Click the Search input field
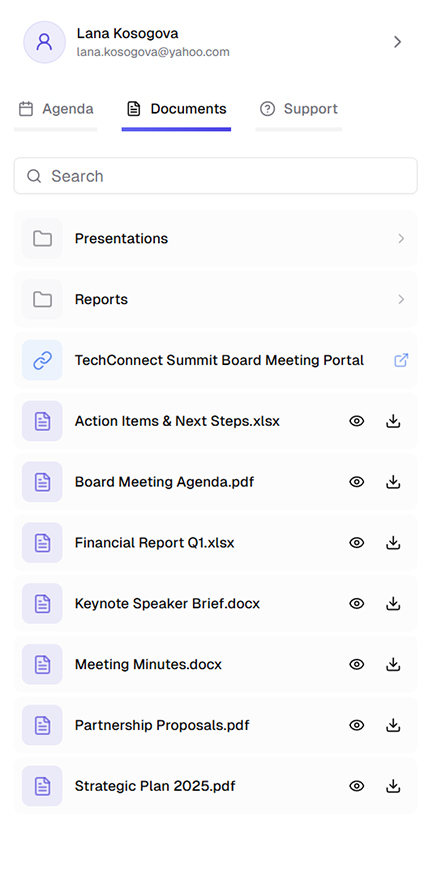This screenshot has width=433, height=882. [215, 176]
